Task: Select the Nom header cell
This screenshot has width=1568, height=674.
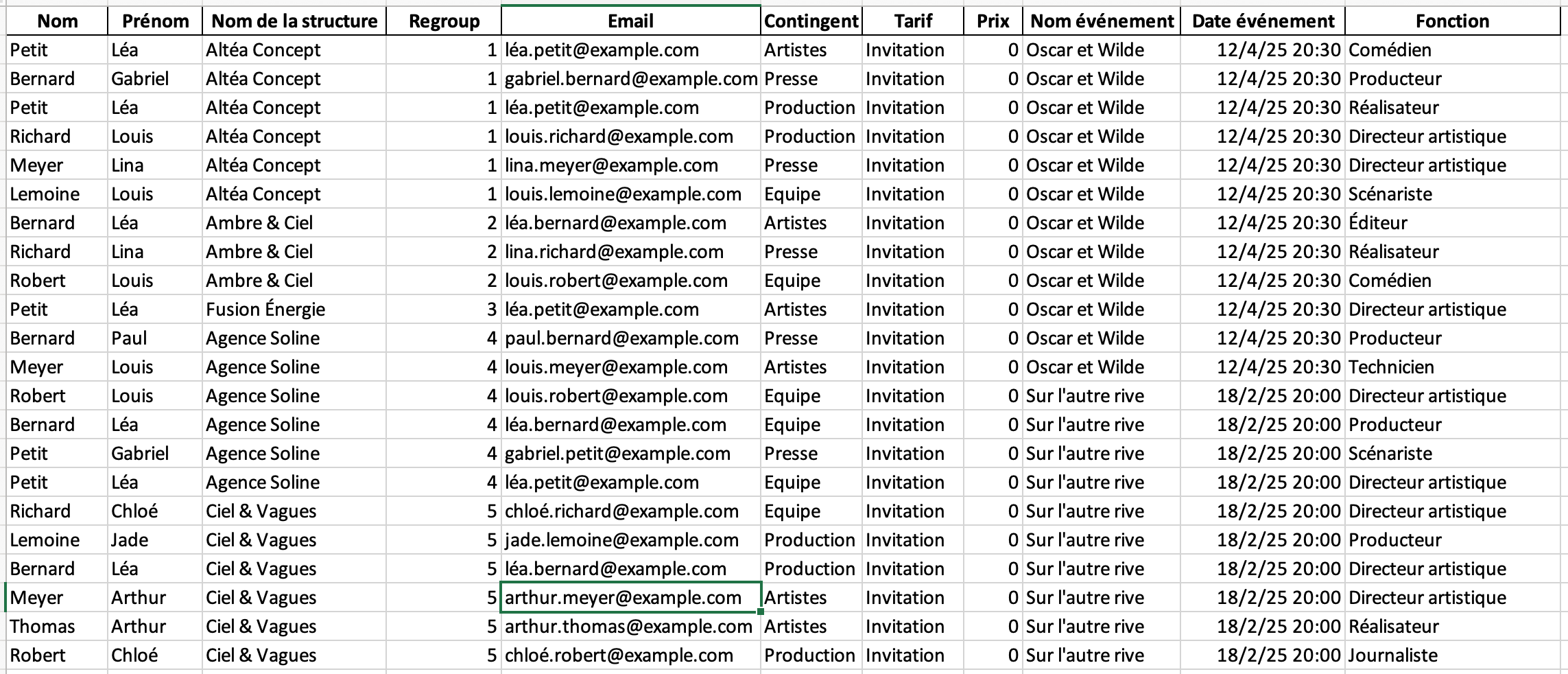Action: tap(58, 21)
